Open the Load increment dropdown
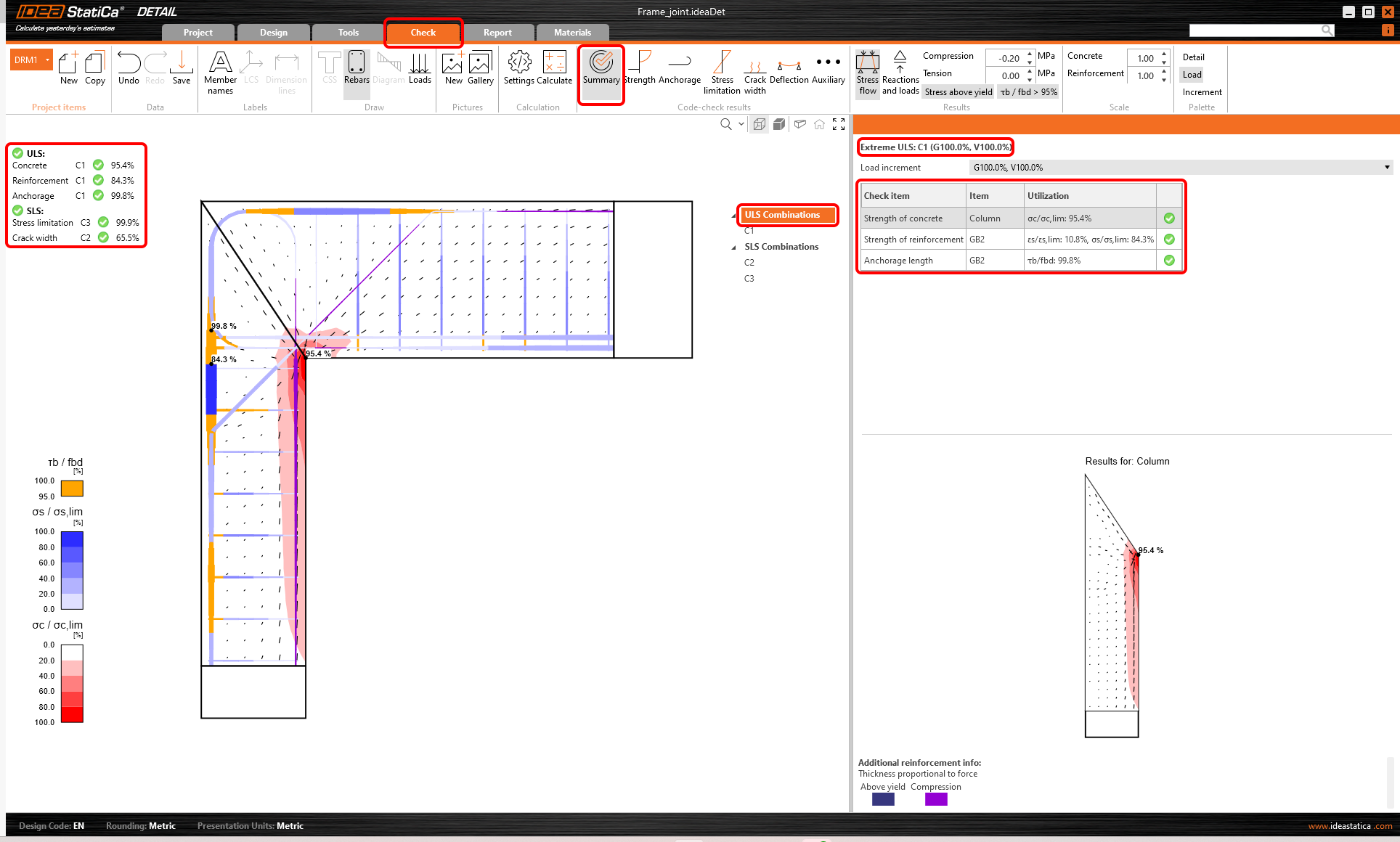The width and height of the screenshot is (1400, 842). tap(1387, 167)
